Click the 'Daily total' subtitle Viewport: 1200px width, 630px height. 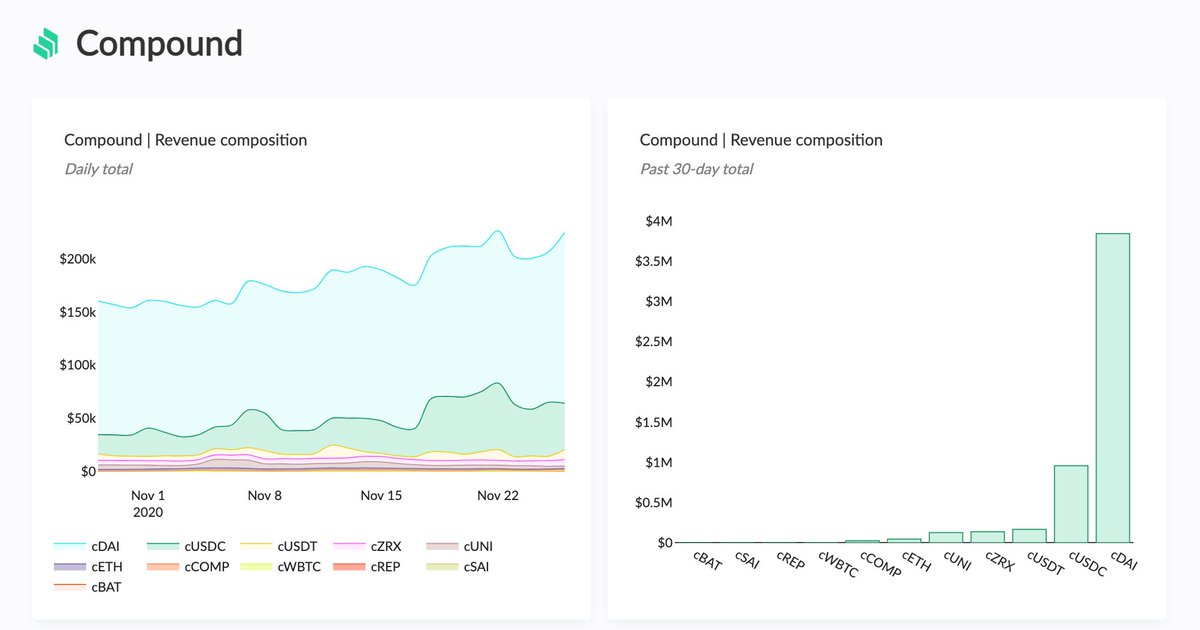[x=98, y=169]
